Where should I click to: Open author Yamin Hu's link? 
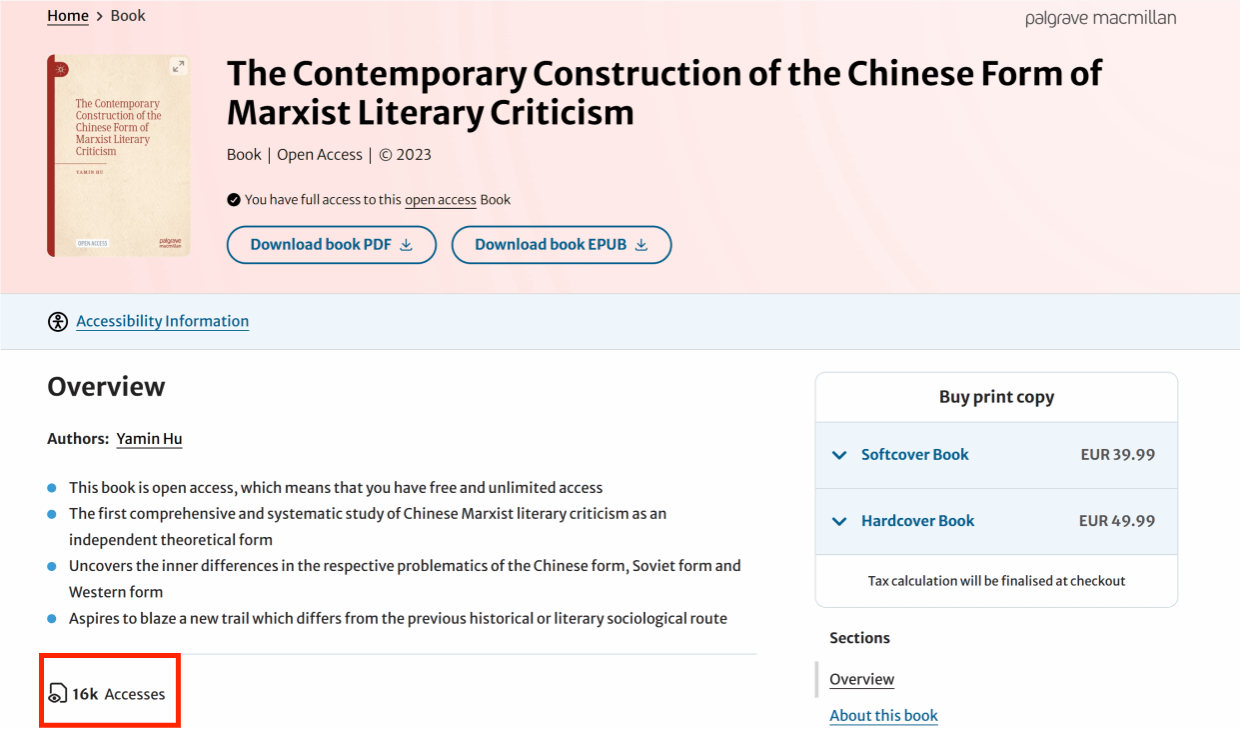(x=149, y=439)
